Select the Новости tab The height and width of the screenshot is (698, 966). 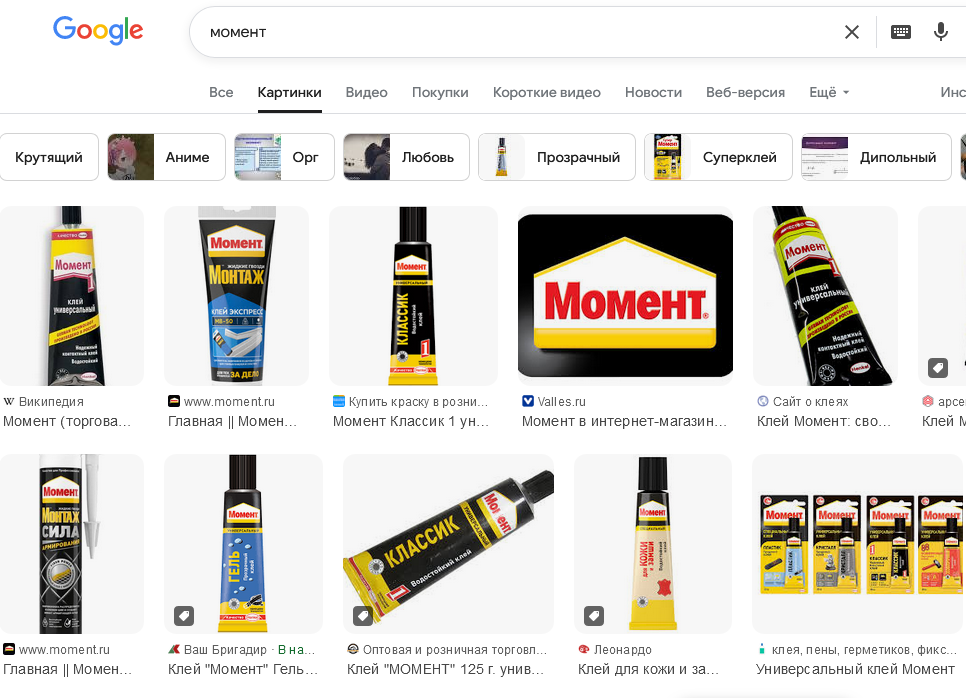click(653, 92)
